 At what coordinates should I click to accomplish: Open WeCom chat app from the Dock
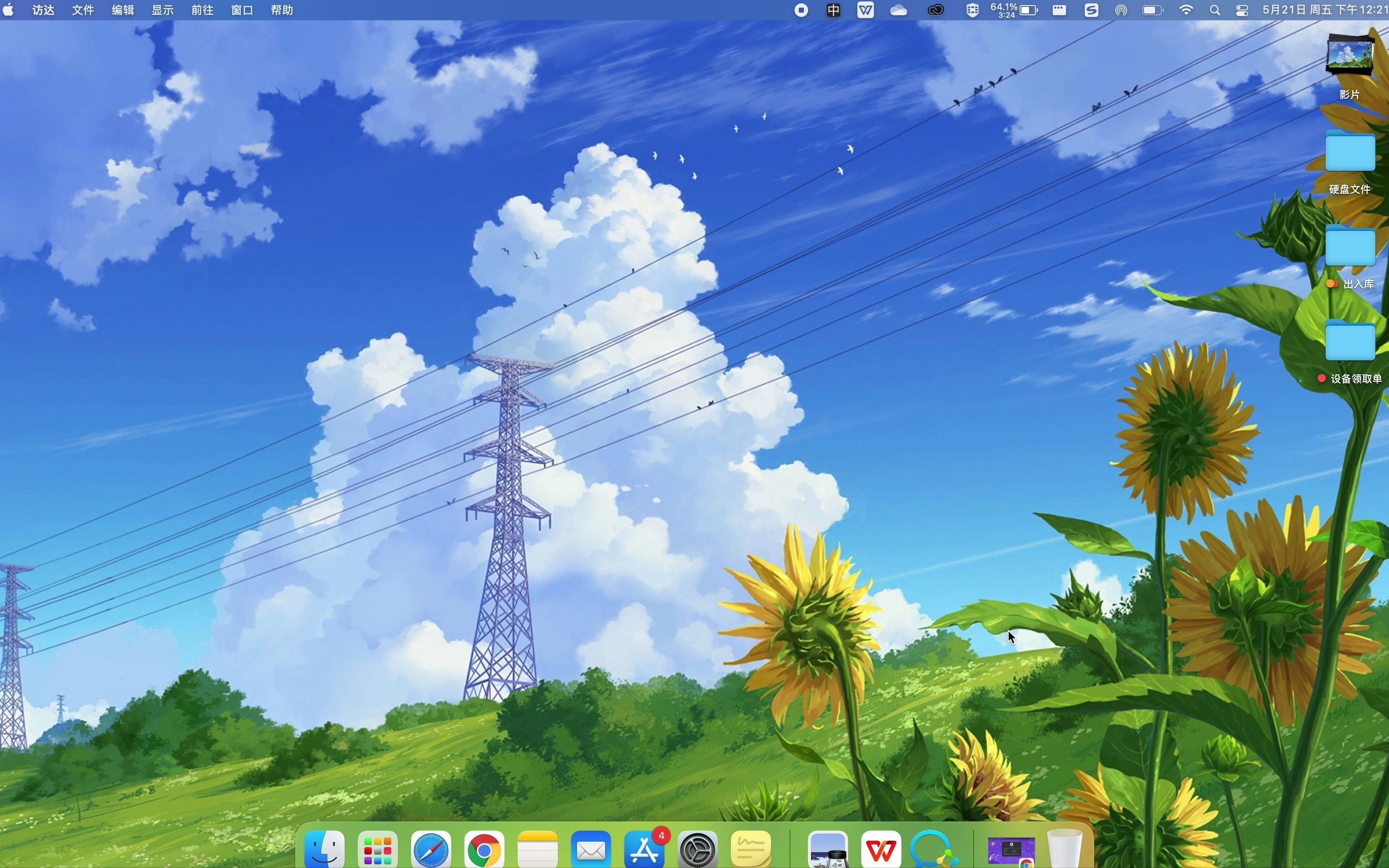(x=935, y=849)
